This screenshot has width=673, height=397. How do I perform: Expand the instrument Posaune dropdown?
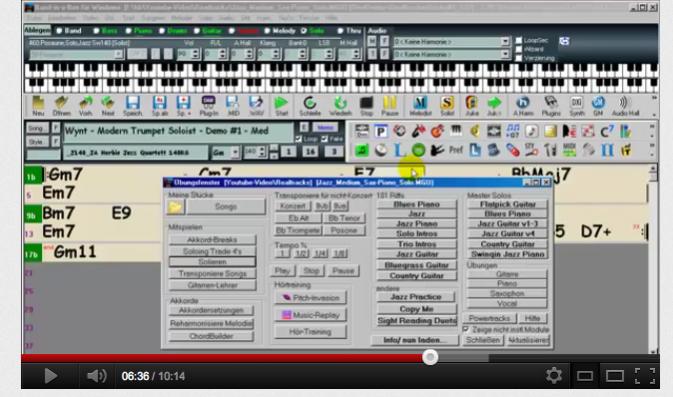pos(118,54)
